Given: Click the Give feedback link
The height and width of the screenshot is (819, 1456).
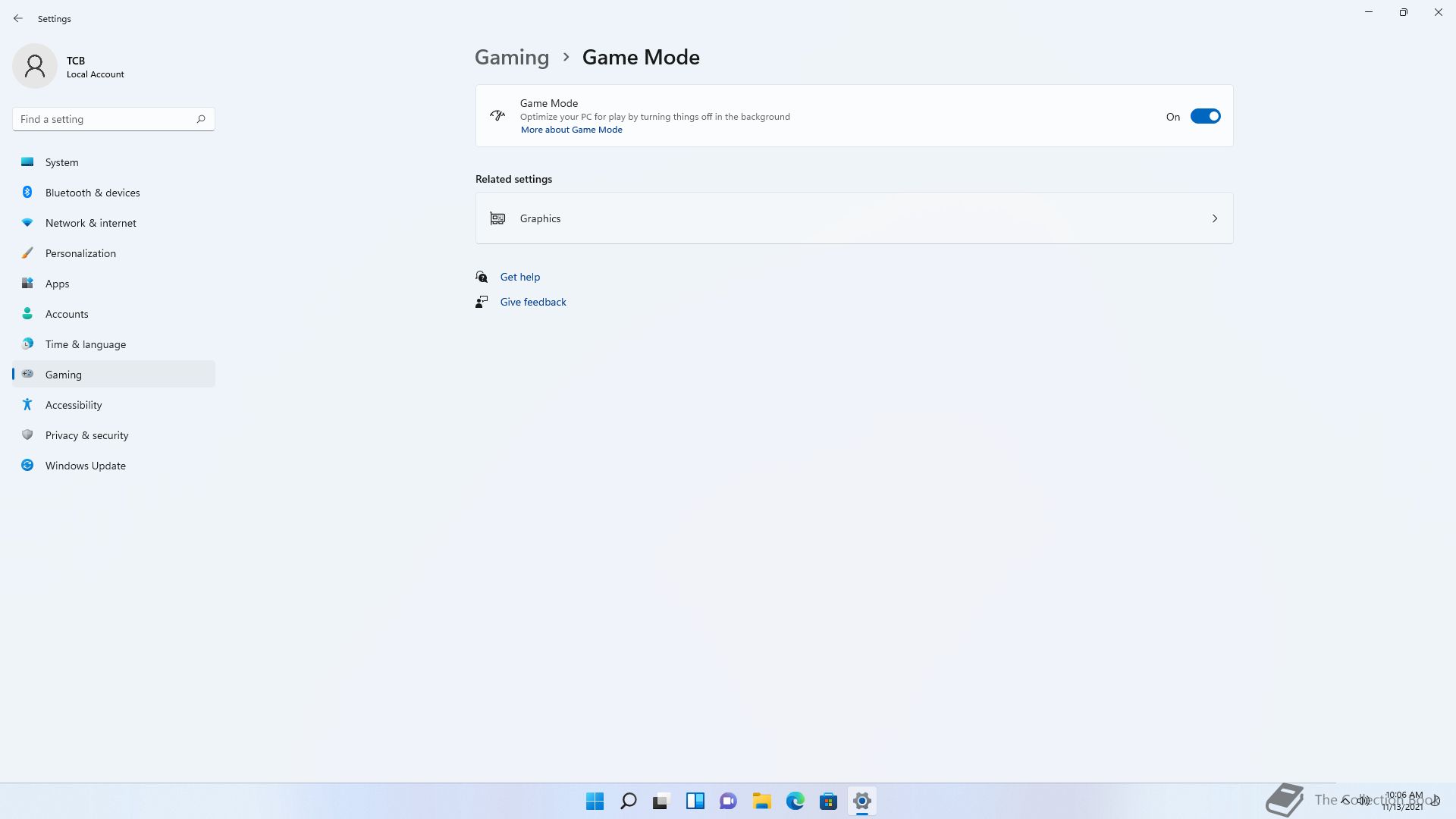Looking at the screenshot, I should point(533,302).
